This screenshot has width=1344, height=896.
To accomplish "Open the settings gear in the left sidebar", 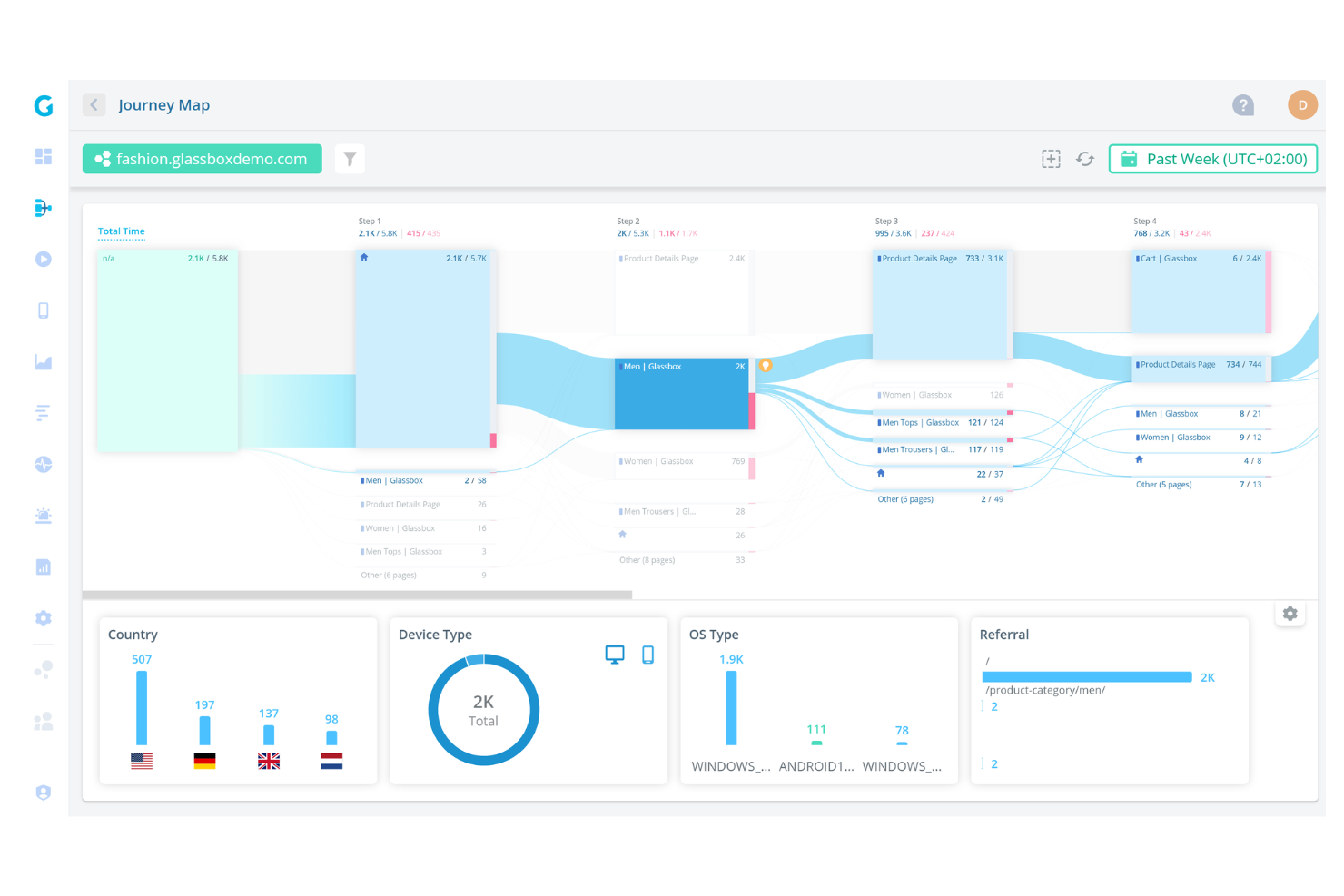I will click(x=43, y=618).
